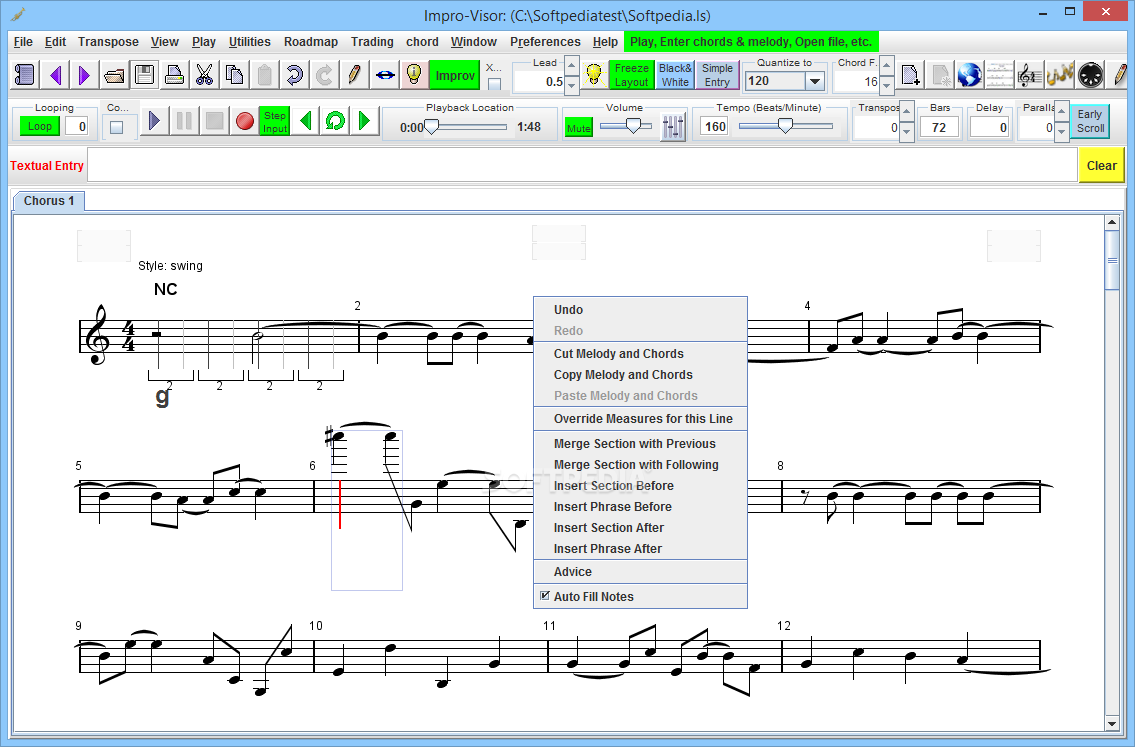1135x747 pixels.
Task: Copy selection with the copy icon
Action: click(x=235, y=75)
